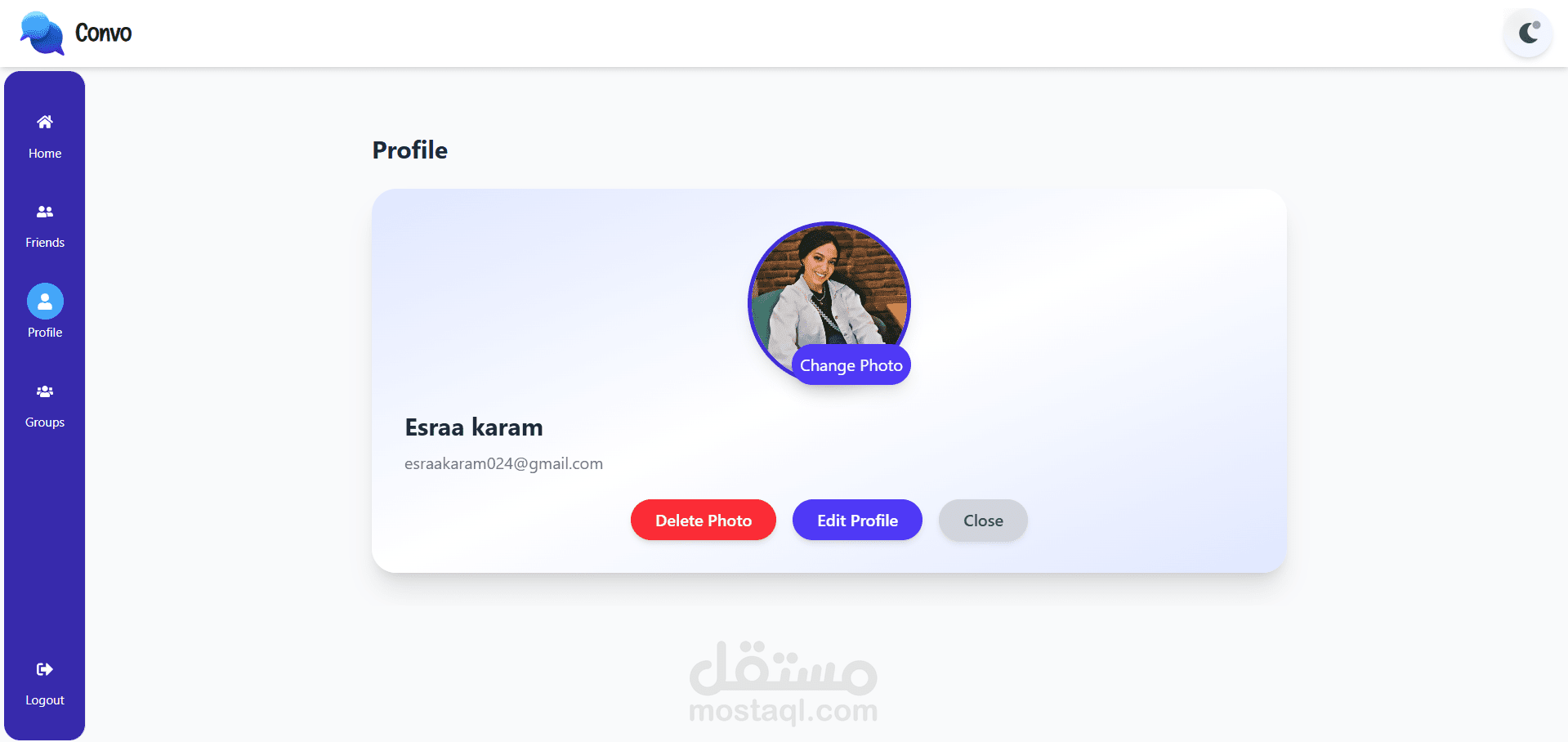Viewport: 1568px width, 742px height.
Task: Click the Convo chat bubble logo
Action: [x=42, y=34]
